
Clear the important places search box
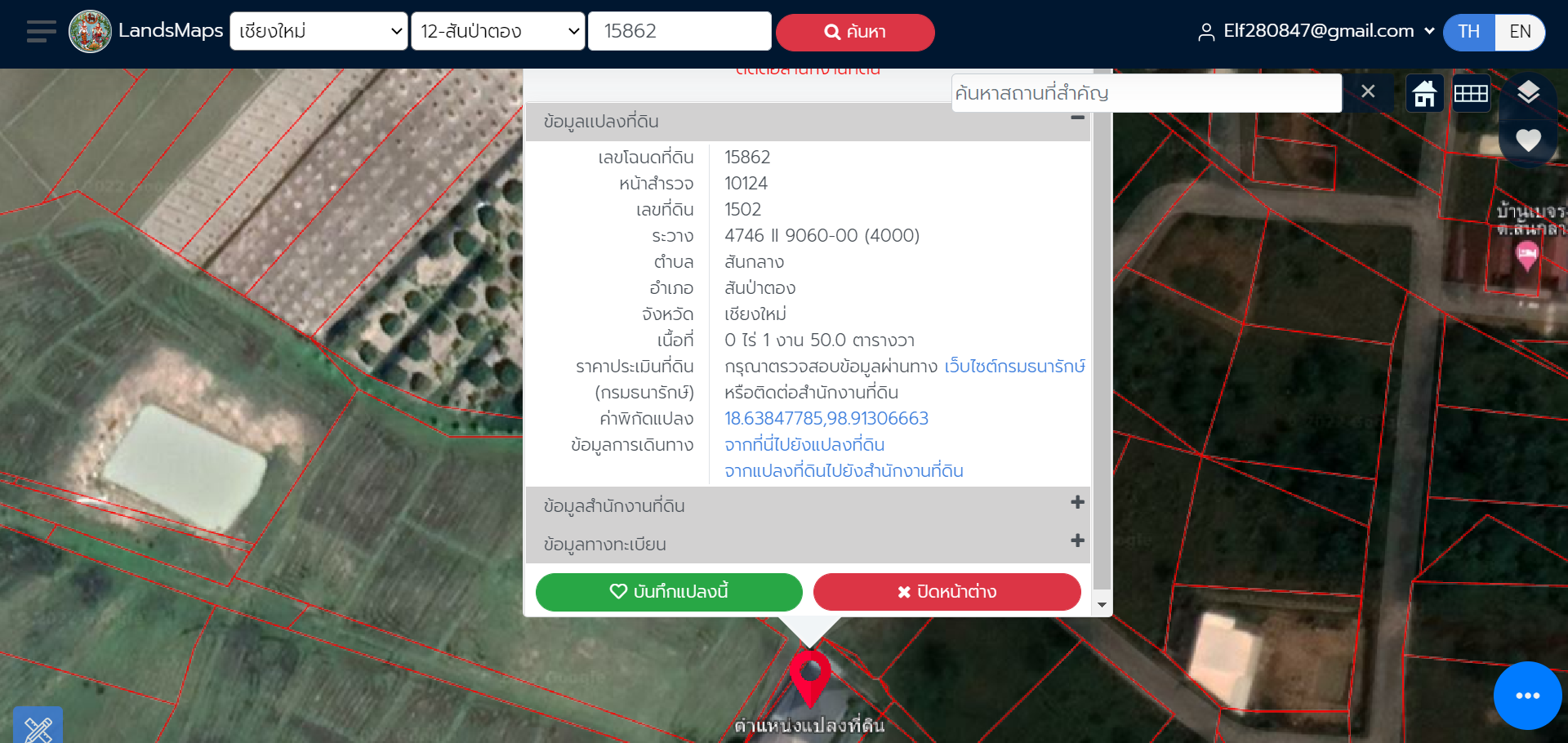(1368, 91)
